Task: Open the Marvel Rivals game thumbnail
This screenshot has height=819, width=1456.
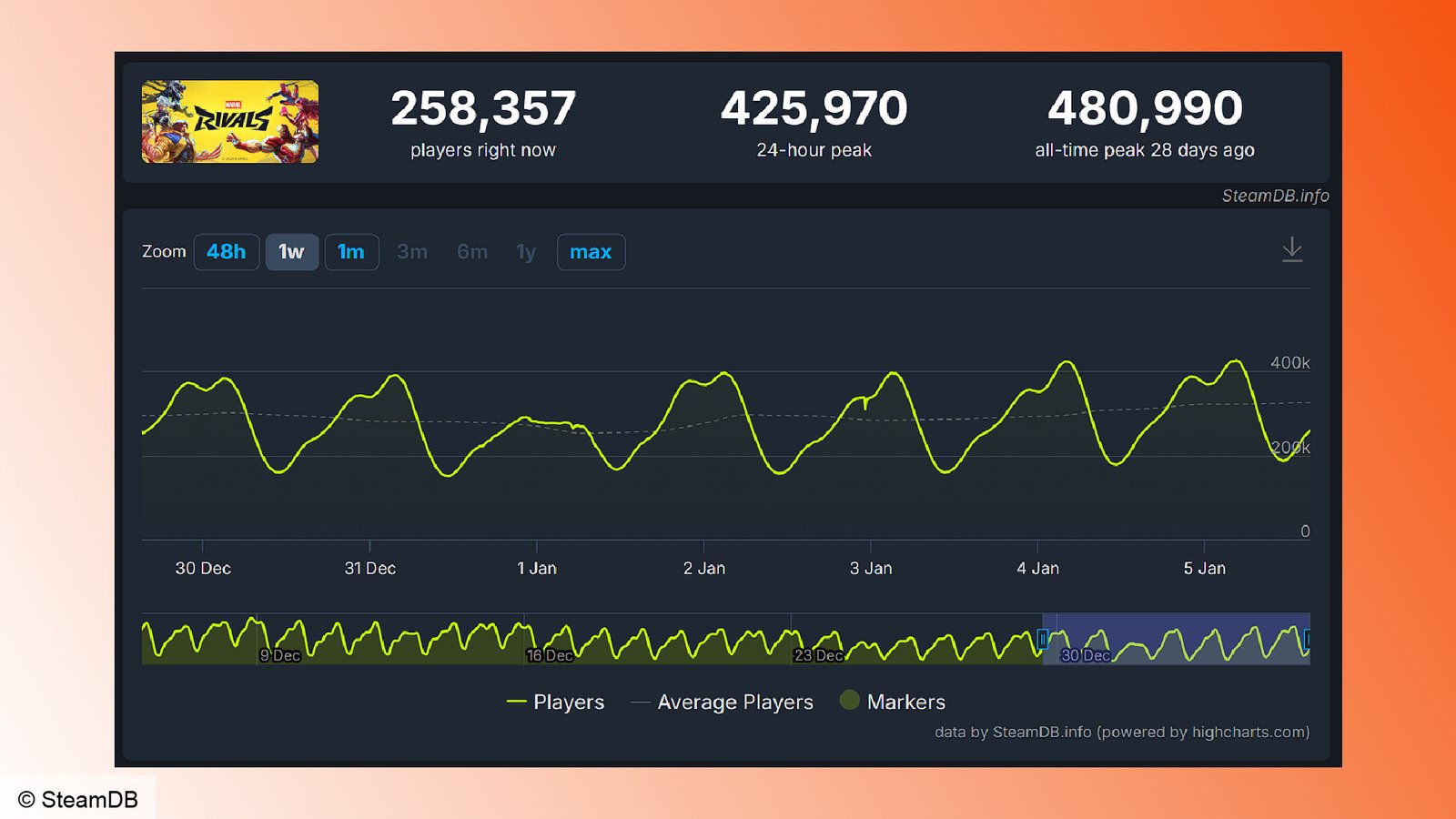Action: pyautogui.click(x=230, y=122)
